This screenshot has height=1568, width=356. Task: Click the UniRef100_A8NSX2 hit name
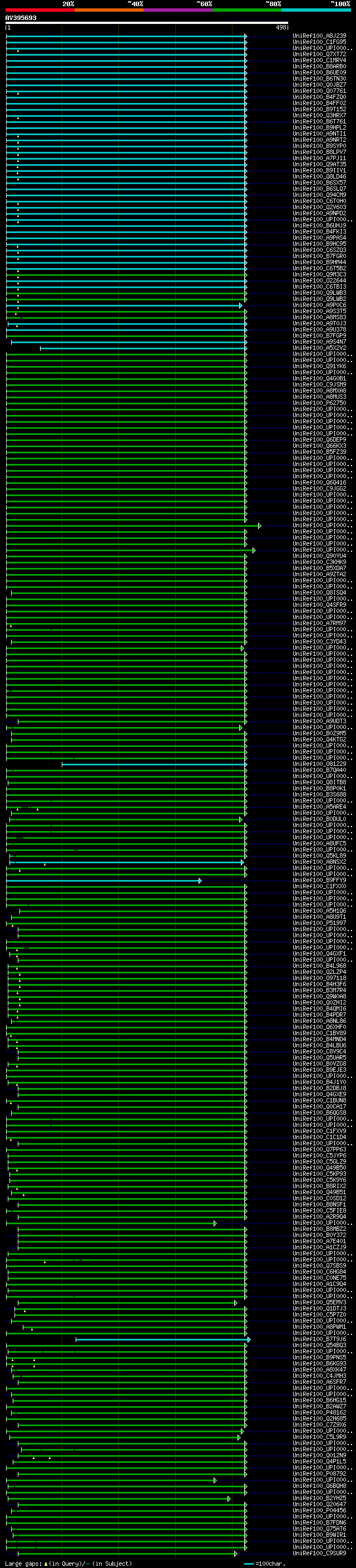click(x=319, y=862)
